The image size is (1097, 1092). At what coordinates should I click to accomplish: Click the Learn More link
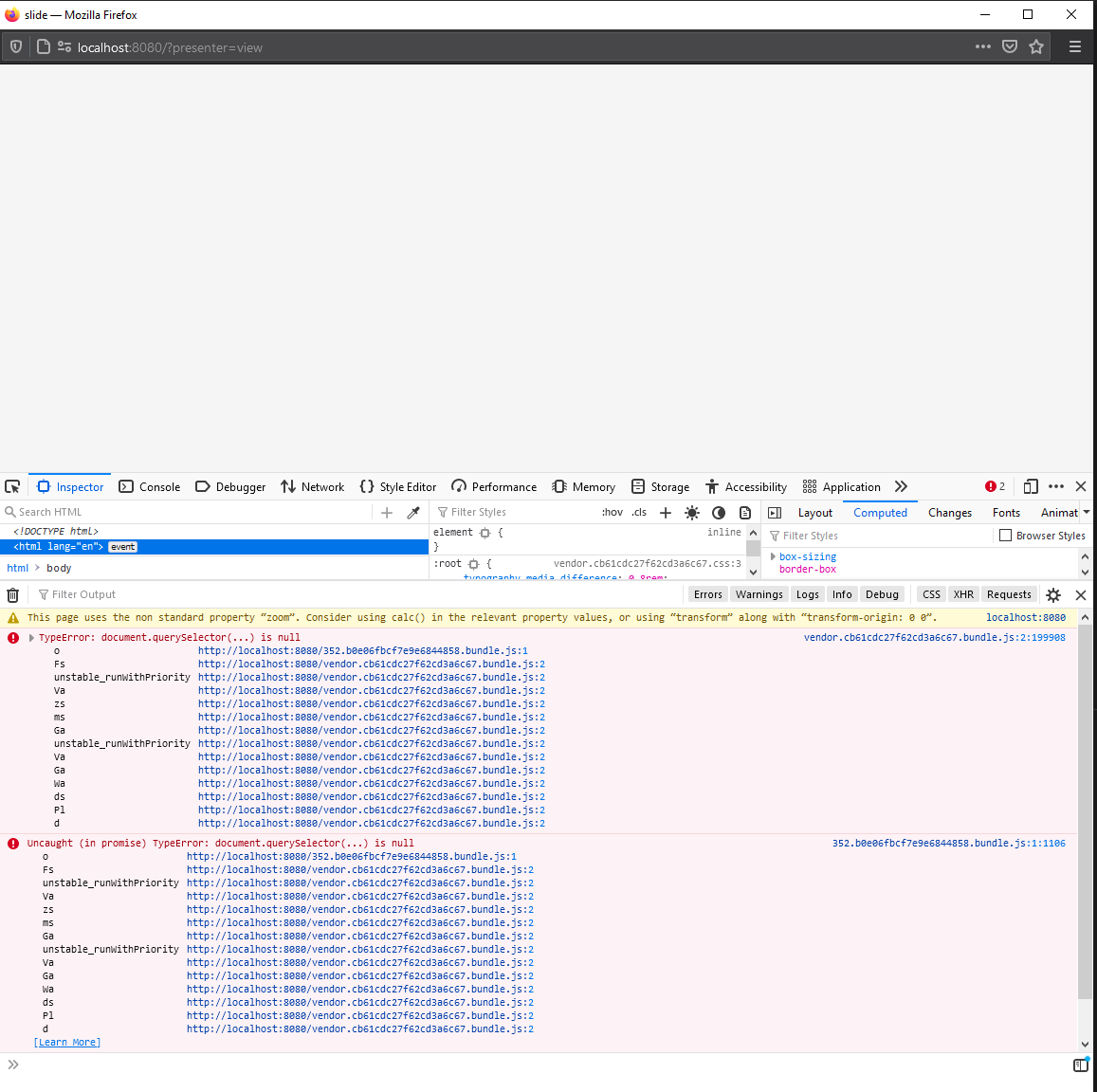pos(66,1042)
